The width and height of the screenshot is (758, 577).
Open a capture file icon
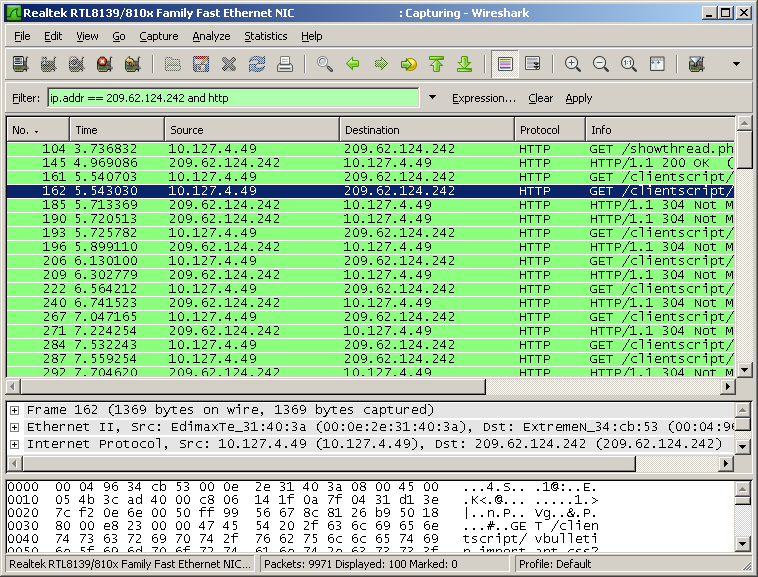173,64
